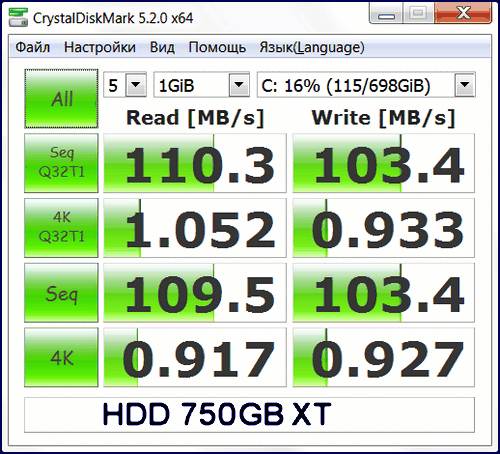The width and height of the screenshot is (500, 454).
Task: Open the Настройки menu
Action: click(100, 47)
